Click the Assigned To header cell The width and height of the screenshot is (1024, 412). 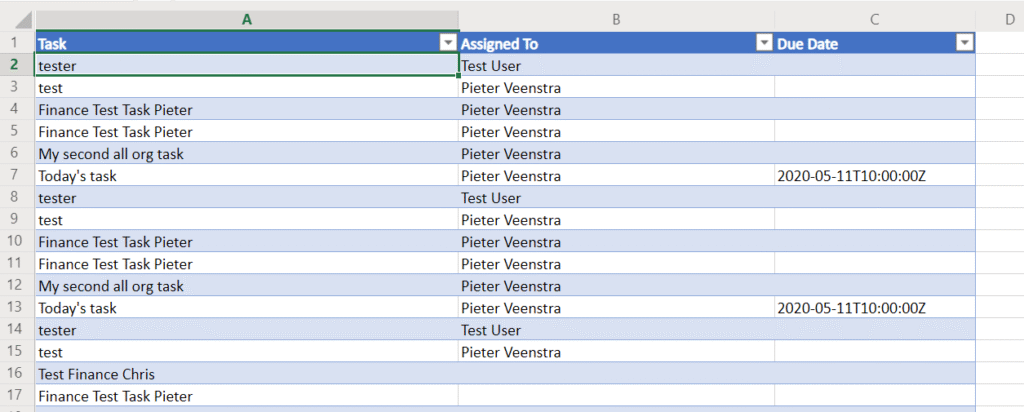tap(616, 43)
